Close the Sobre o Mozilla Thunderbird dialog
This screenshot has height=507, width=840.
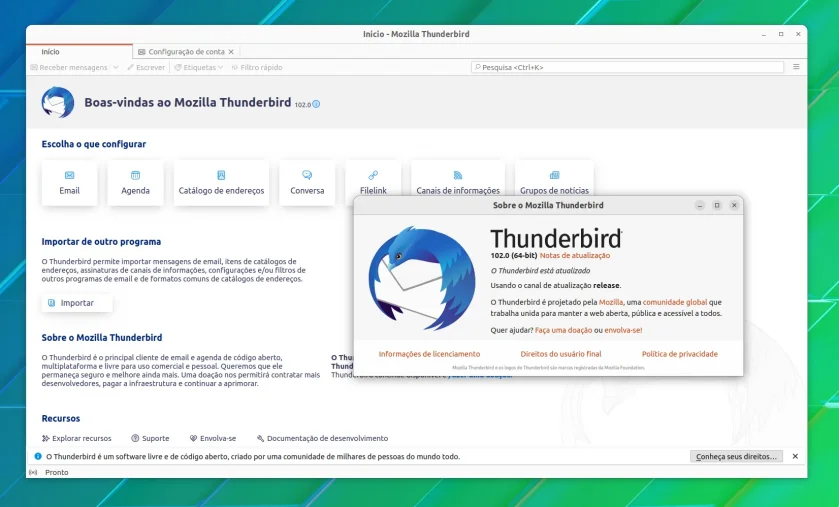734,205
